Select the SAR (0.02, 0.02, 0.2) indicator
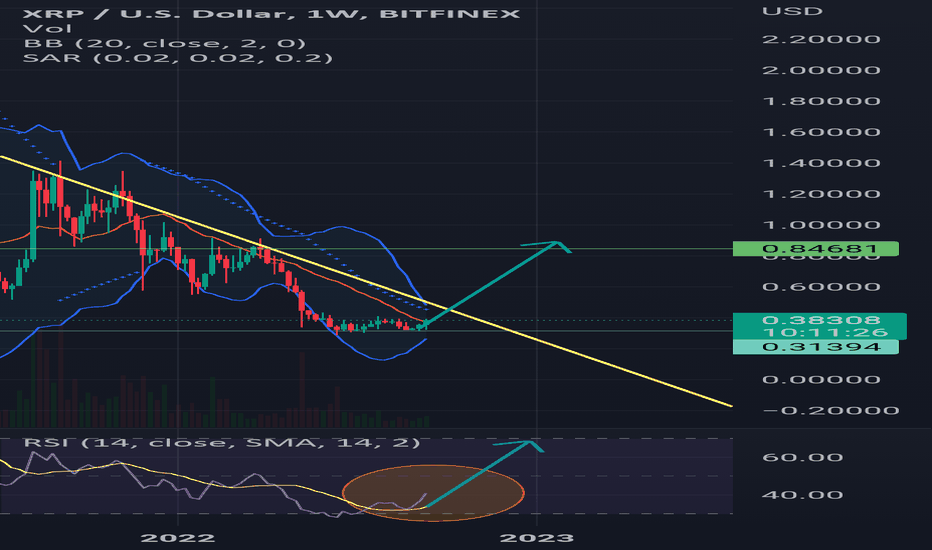Image resolution: width=932 pixels, height=550 pixels. [178, 58]
